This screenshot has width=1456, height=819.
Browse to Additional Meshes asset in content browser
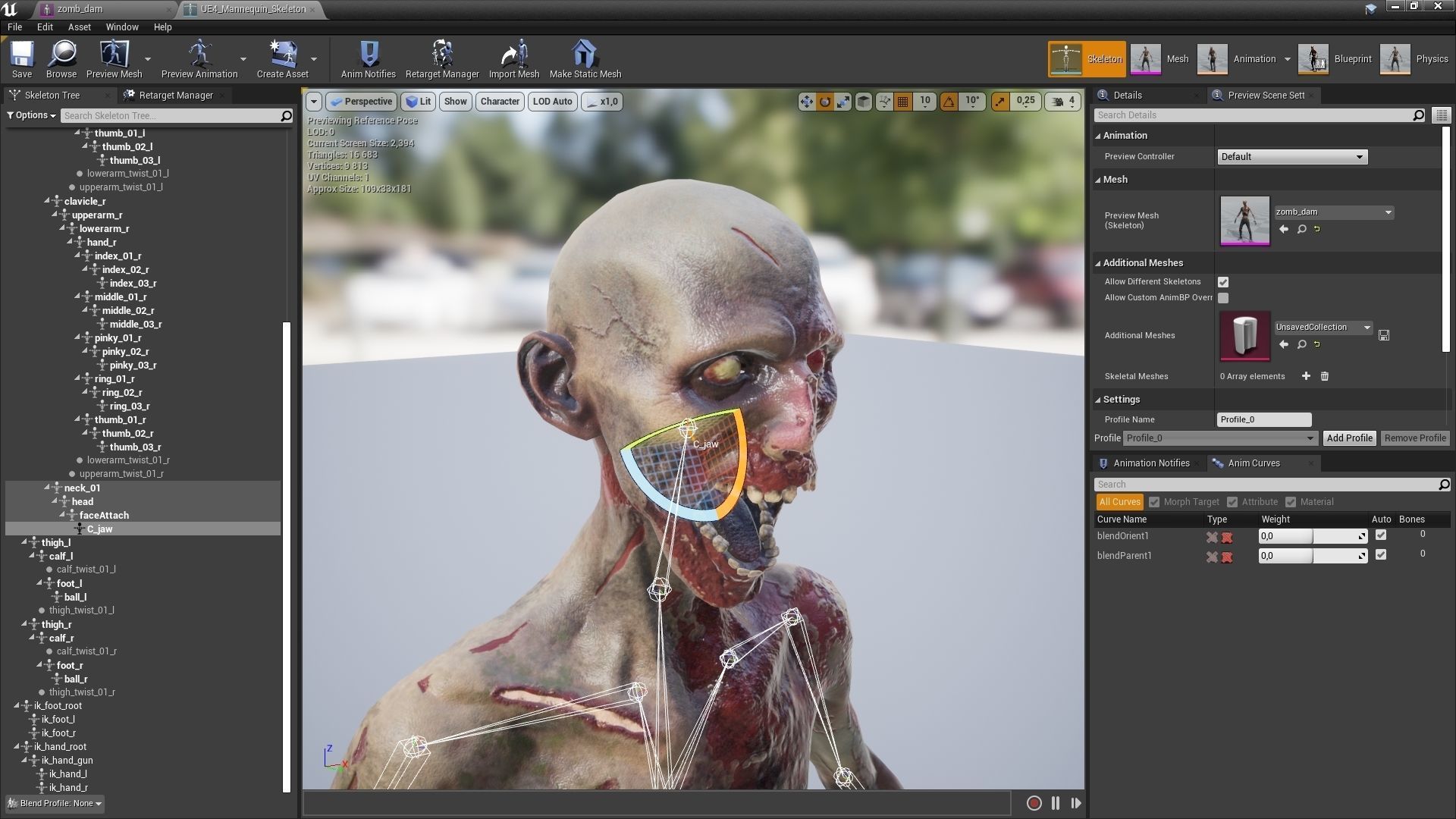tap(1302, 344)
